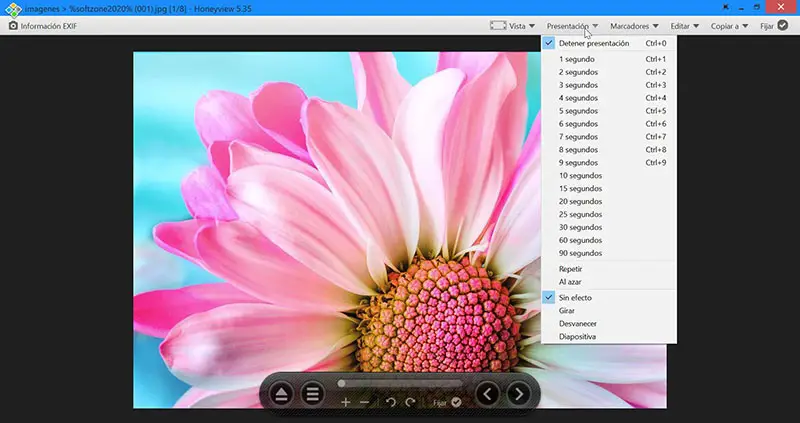The width and height of the screenshot is (800, 423).
Task: Rotate image counterclockwise
Action: click(x=391, y=403)
